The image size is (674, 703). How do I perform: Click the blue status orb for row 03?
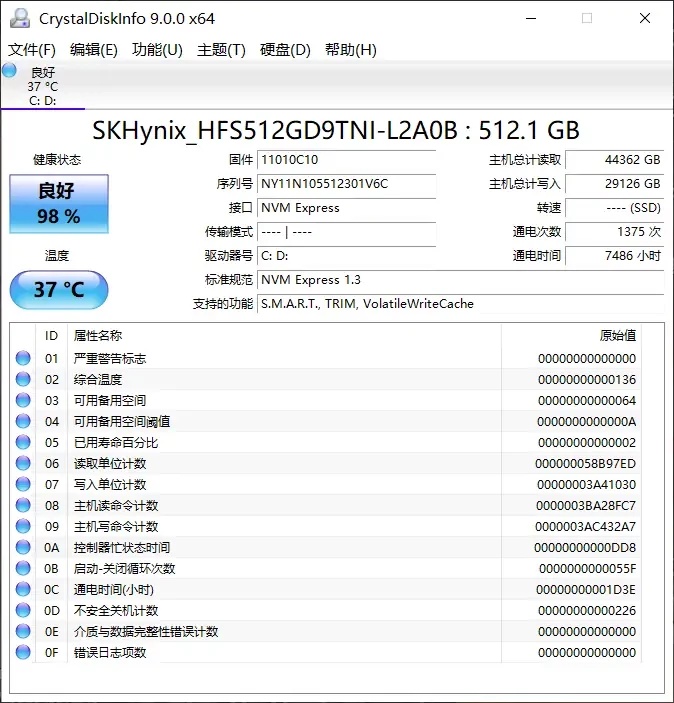23,400
